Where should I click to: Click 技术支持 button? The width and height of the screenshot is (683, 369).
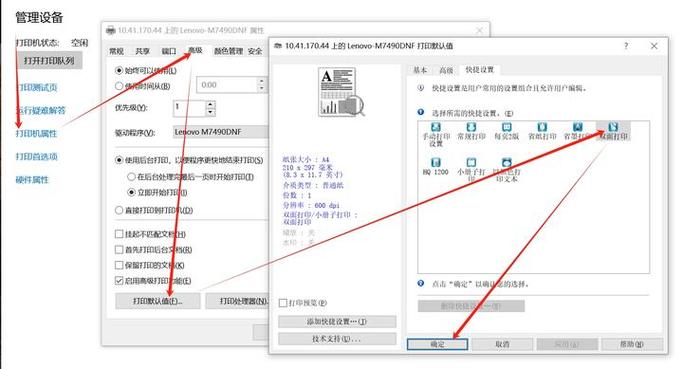pyautogui.click(x=337, y=339)
